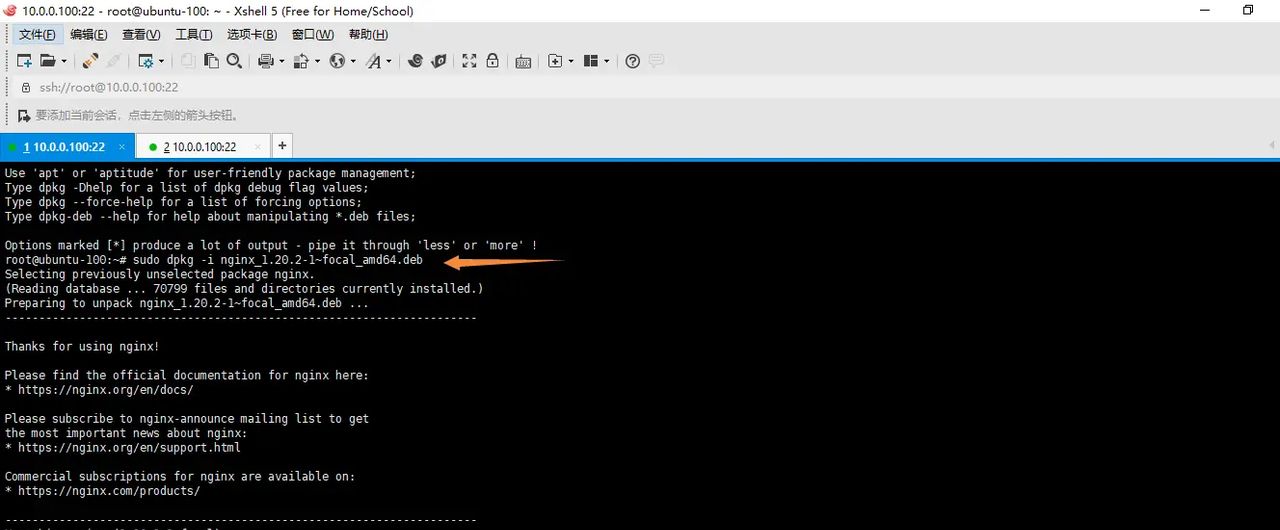Click the Help question mark icon
The width and height of the screenshot is (1280, 530).
pyautogui.click(x=632, y=61)
